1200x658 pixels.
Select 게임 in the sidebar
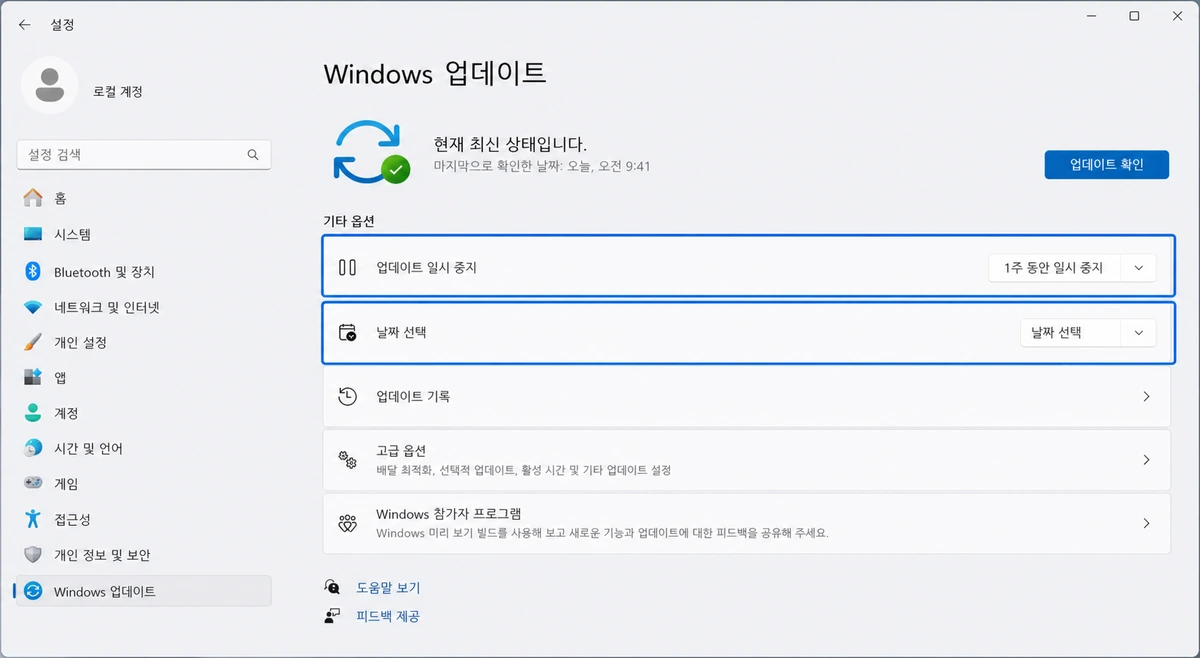click(143, 483)
